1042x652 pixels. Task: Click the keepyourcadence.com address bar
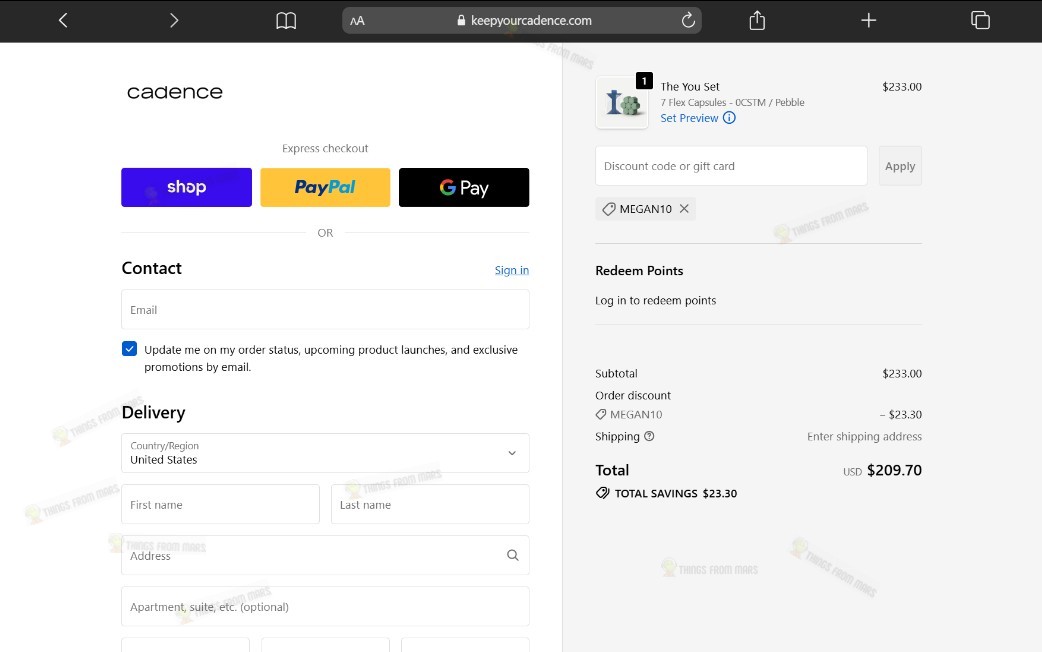(522, 21)
